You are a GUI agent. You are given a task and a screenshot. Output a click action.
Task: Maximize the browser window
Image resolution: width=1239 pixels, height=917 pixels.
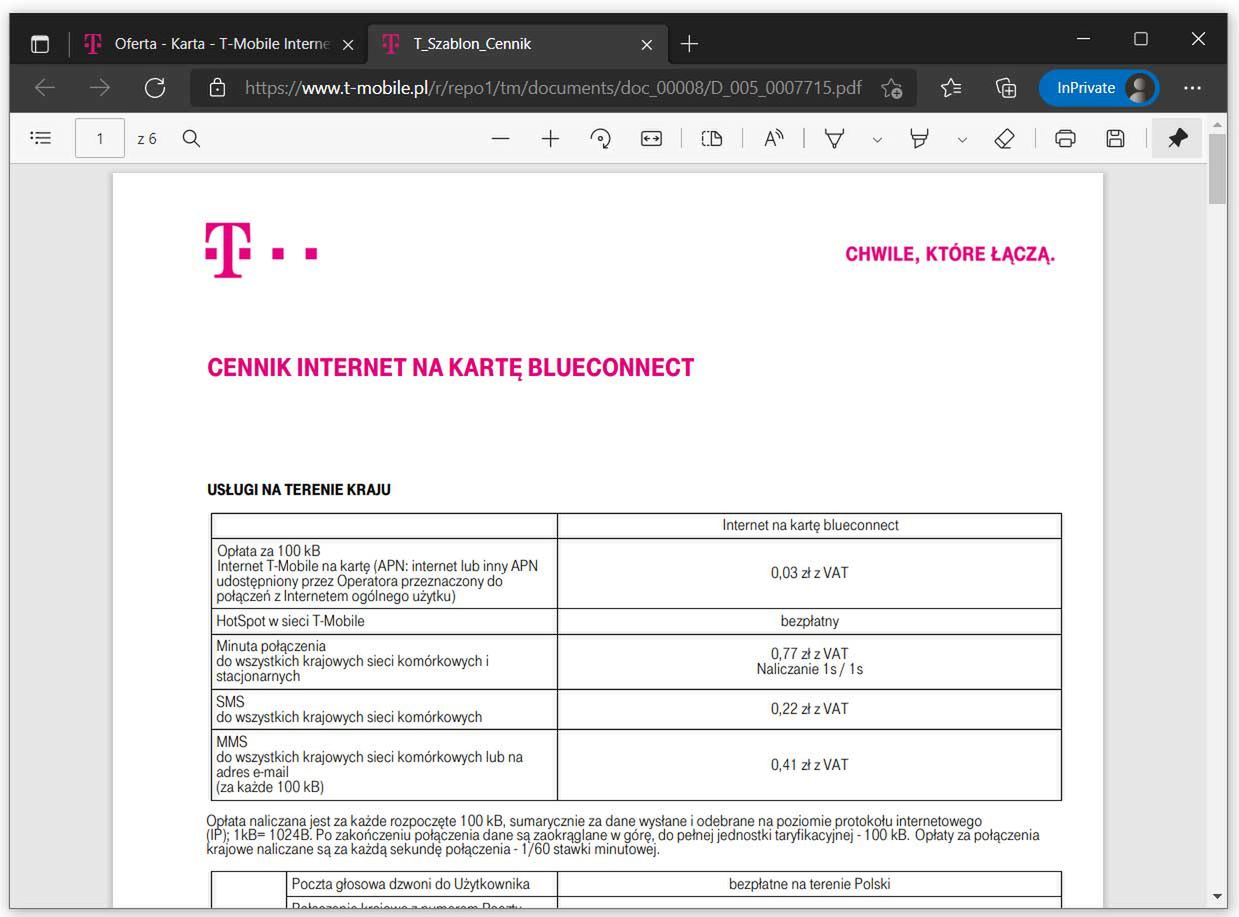pos(1141,39)
